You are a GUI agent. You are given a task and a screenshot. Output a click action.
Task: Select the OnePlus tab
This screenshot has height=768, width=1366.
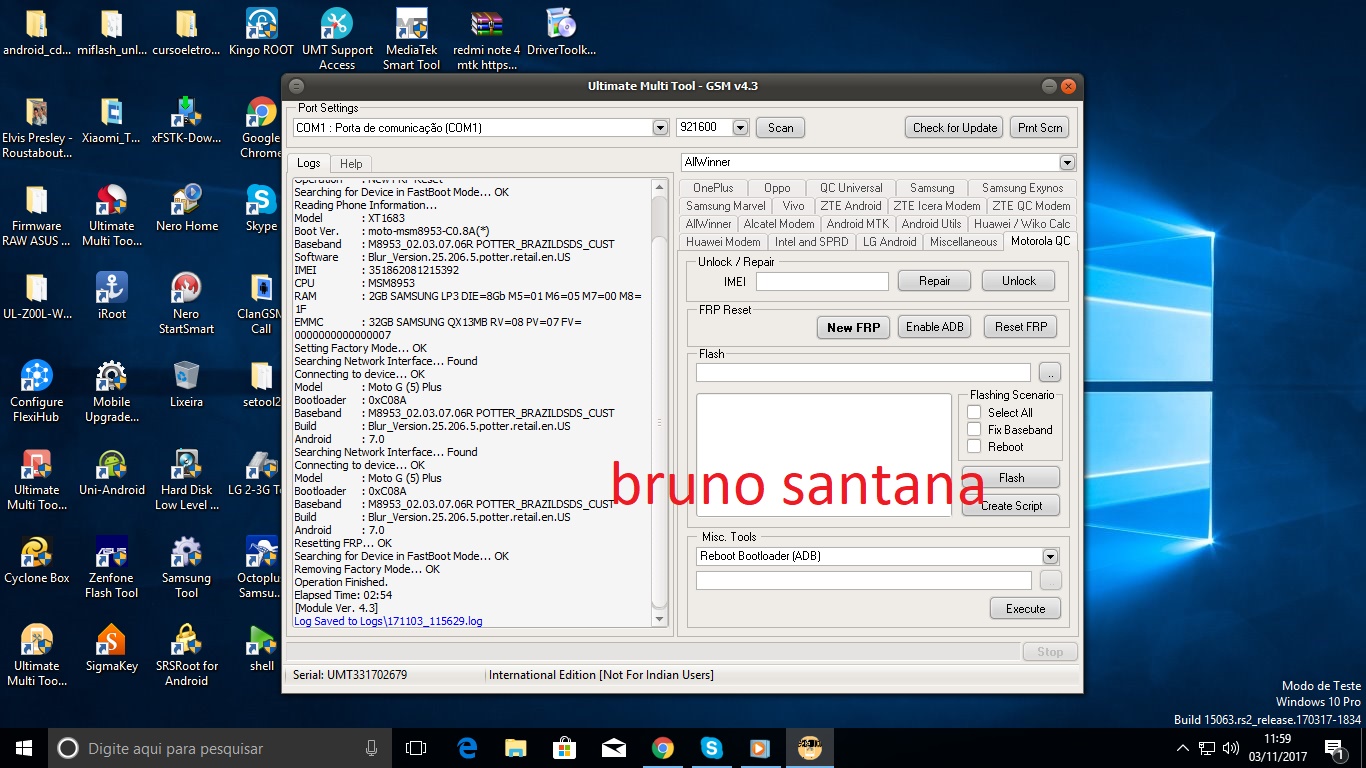713,188
